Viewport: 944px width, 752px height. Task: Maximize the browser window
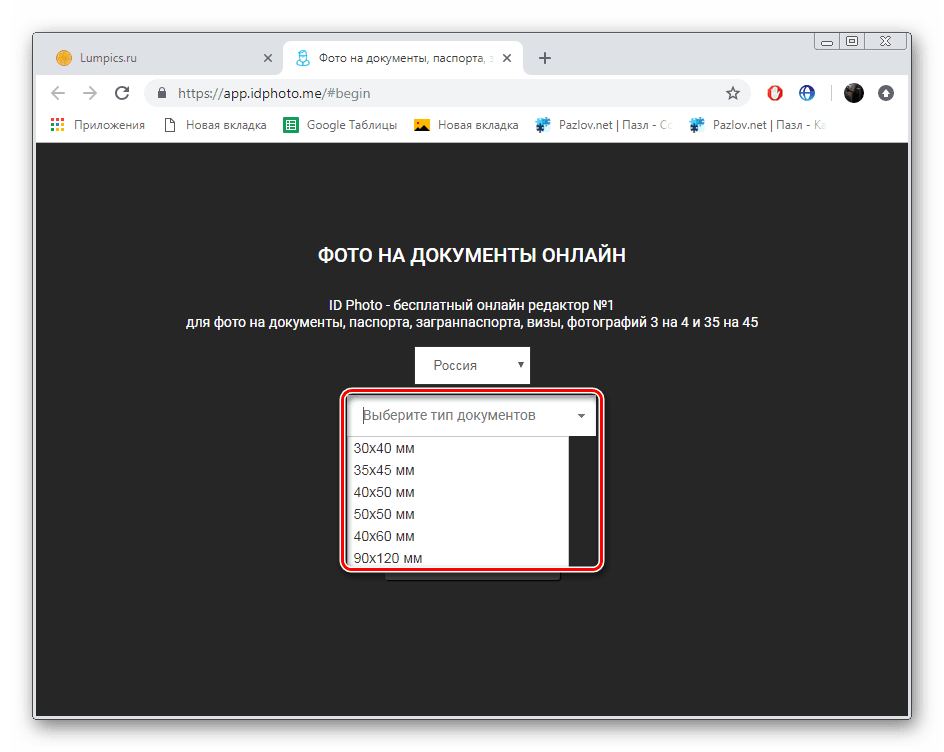coord(852,41)
